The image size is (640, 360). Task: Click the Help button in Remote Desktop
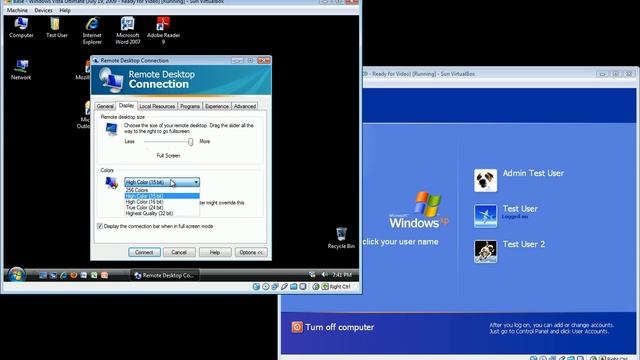click(215, 252)
